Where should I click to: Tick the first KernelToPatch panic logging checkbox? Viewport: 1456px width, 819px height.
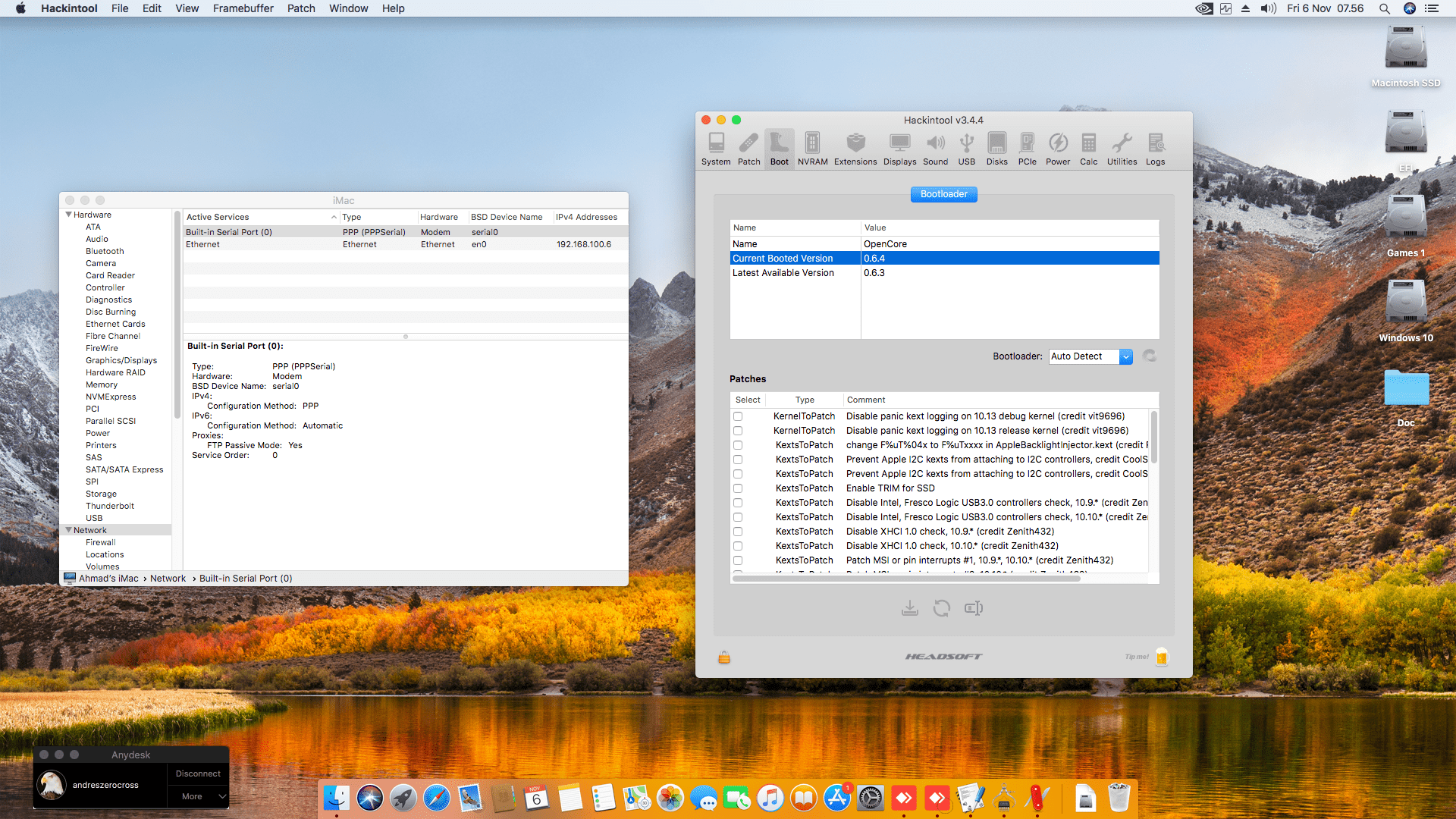738,416
